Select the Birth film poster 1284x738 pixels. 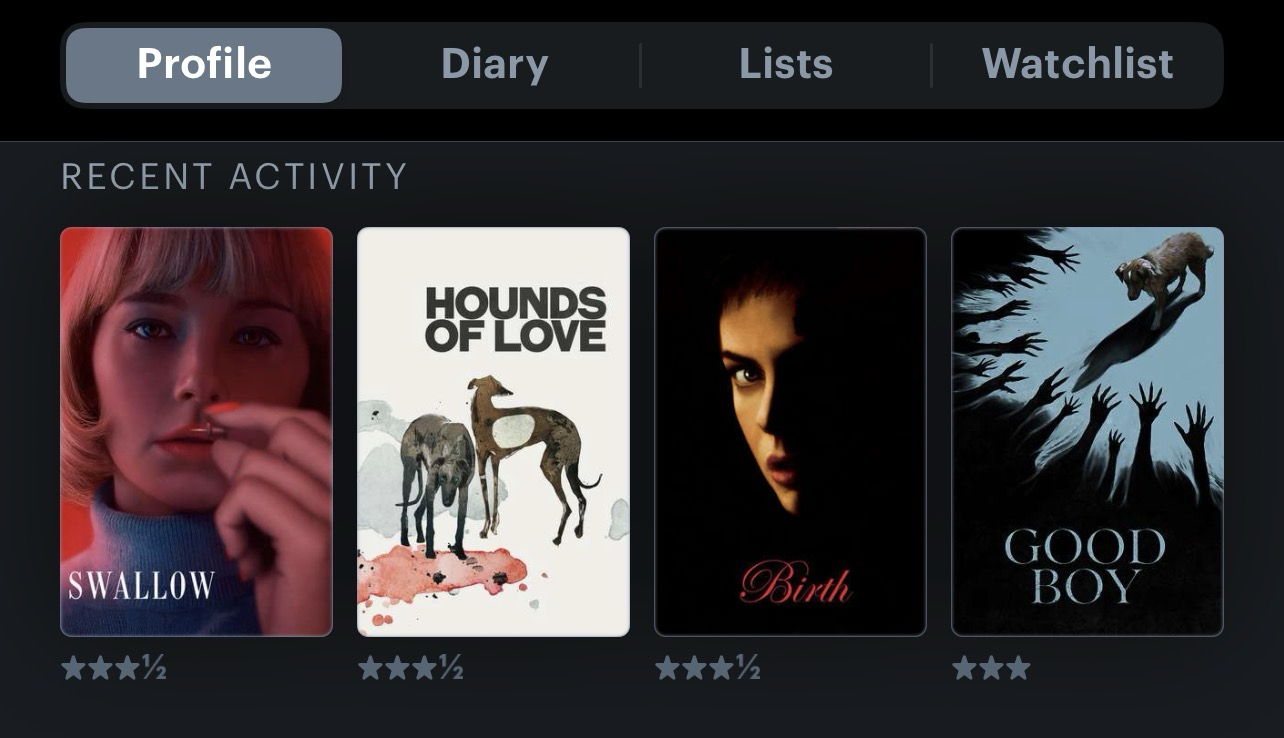(790, 432)
